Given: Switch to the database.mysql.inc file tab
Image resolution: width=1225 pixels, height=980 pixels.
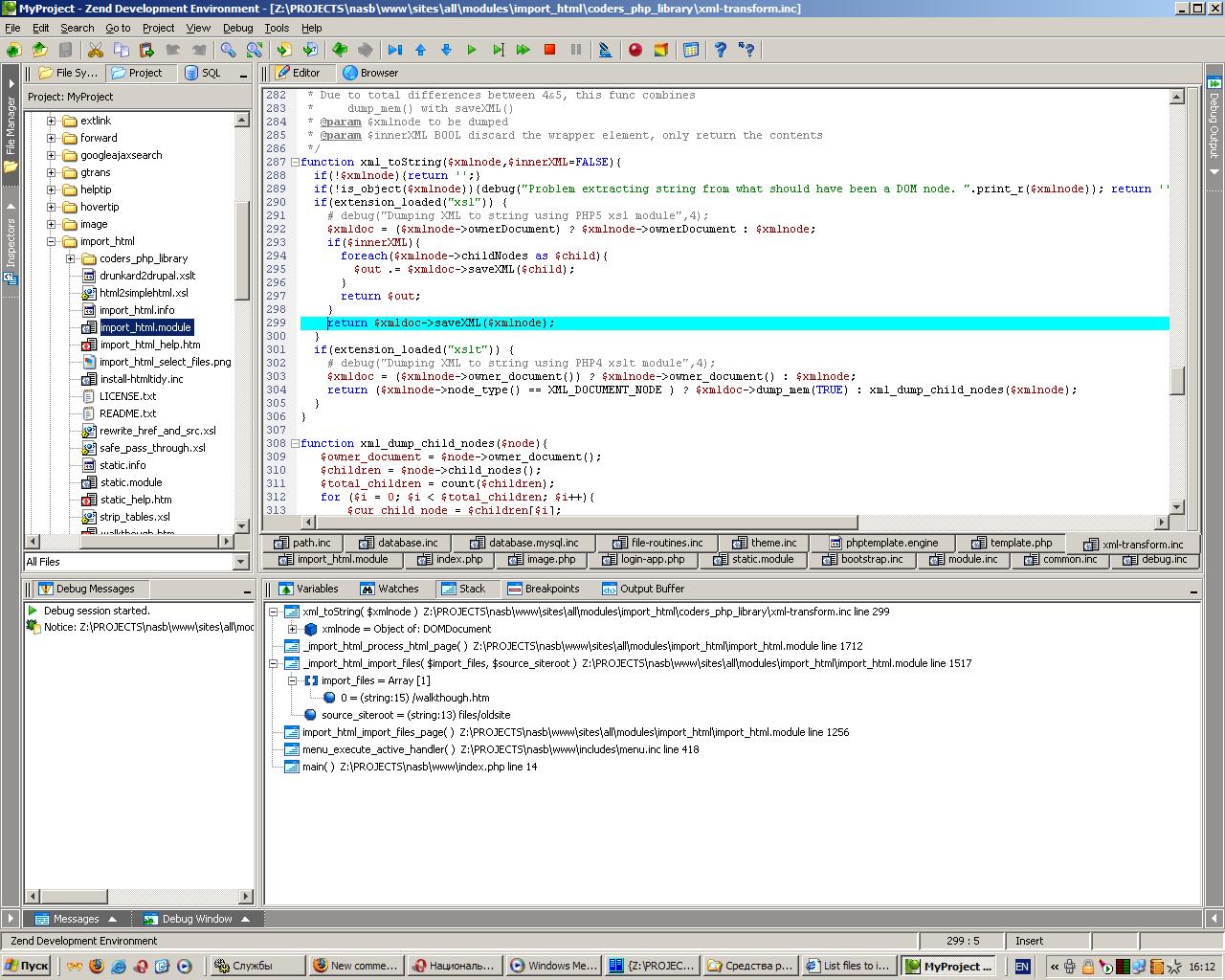Looking at the screenshot, I should (524, 543).
